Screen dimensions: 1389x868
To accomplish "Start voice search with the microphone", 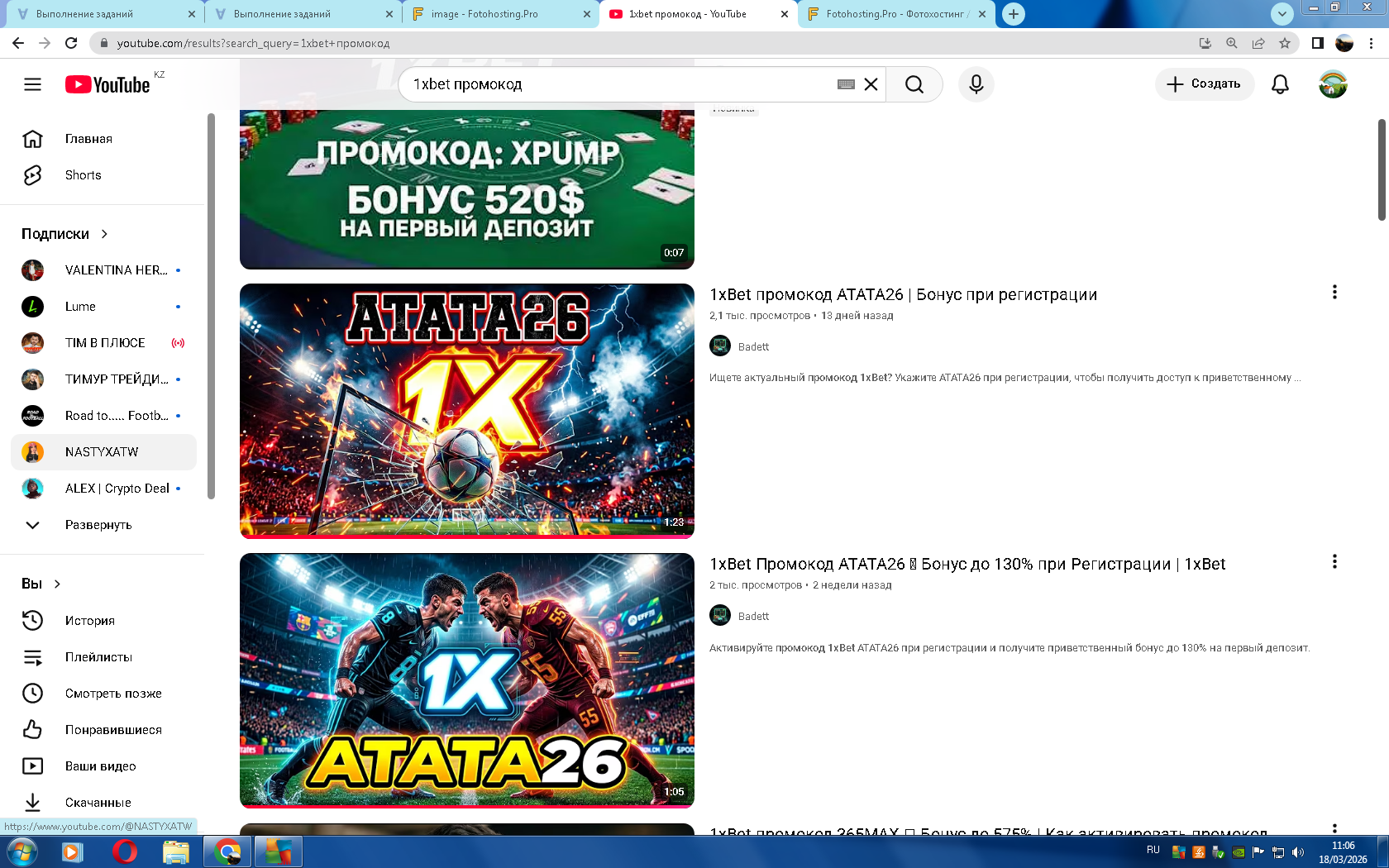I will 976,84.
